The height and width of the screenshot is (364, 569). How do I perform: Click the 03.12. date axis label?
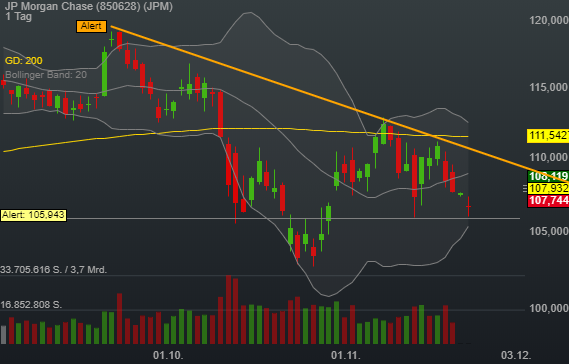(516, 355)
